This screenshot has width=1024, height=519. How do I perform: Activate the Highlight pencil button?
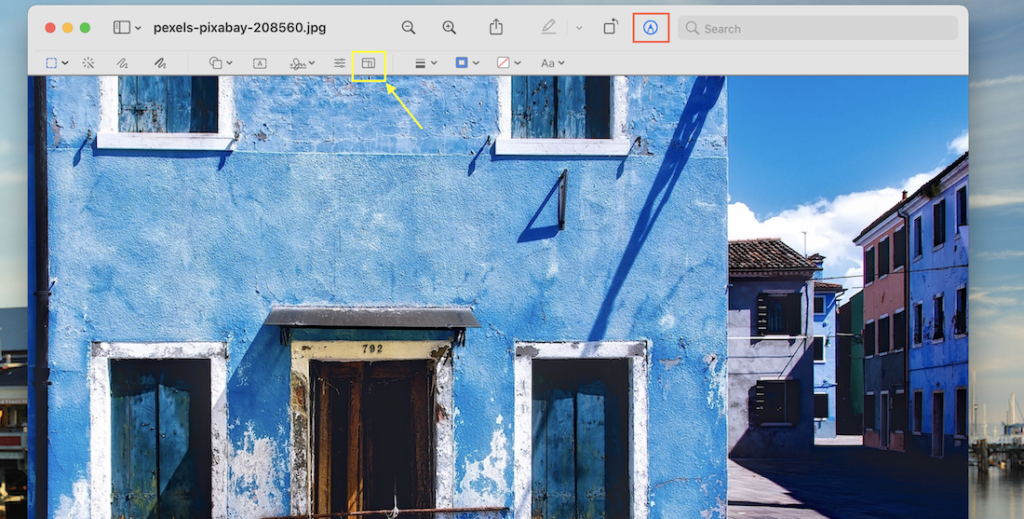548,28
